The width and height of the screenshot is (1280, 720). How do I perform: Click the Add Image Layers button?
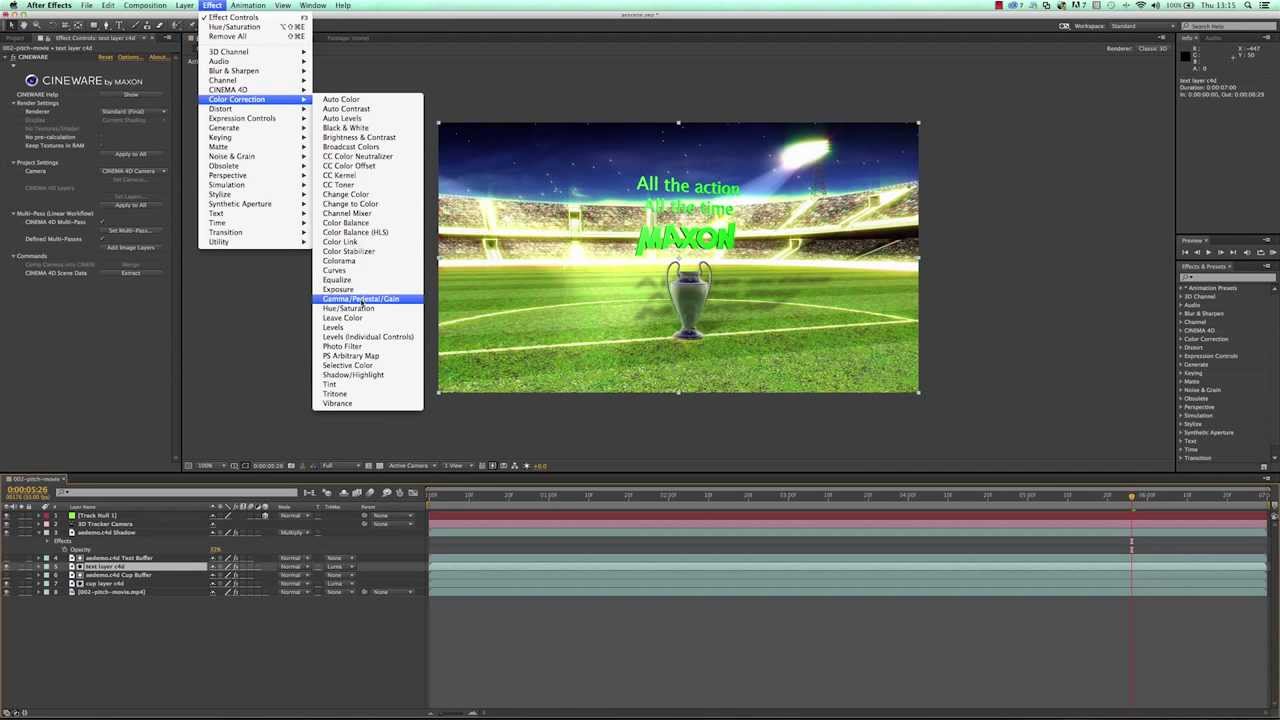pyautogui.click(x=131, y=247)
